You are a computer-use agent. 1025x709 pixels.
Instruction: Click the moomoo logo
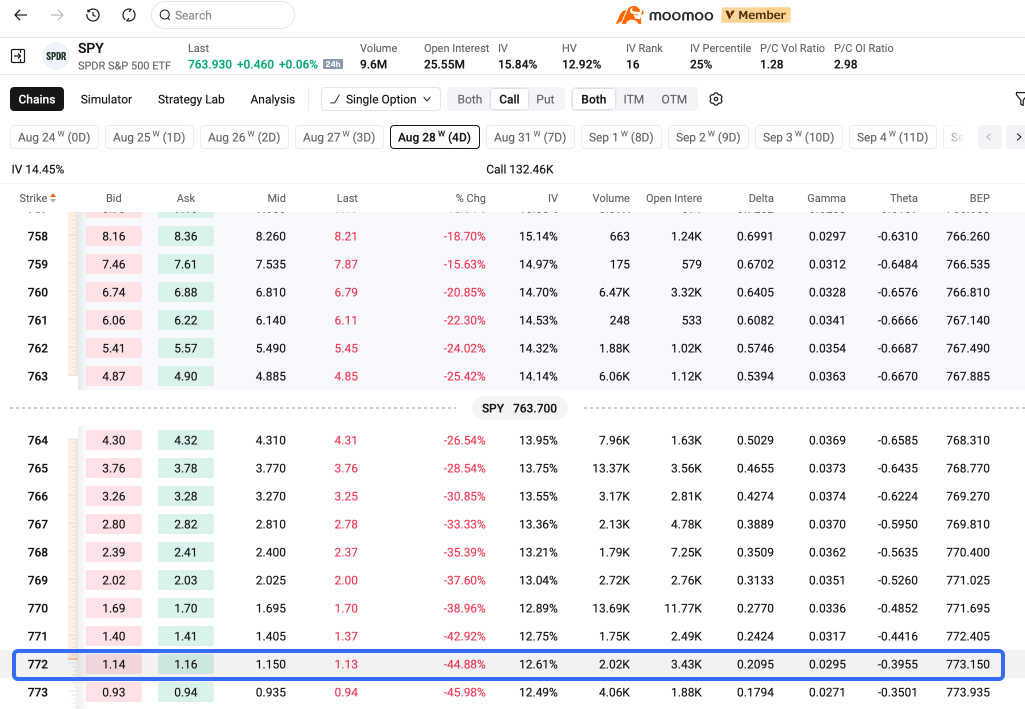coord(664,15)
